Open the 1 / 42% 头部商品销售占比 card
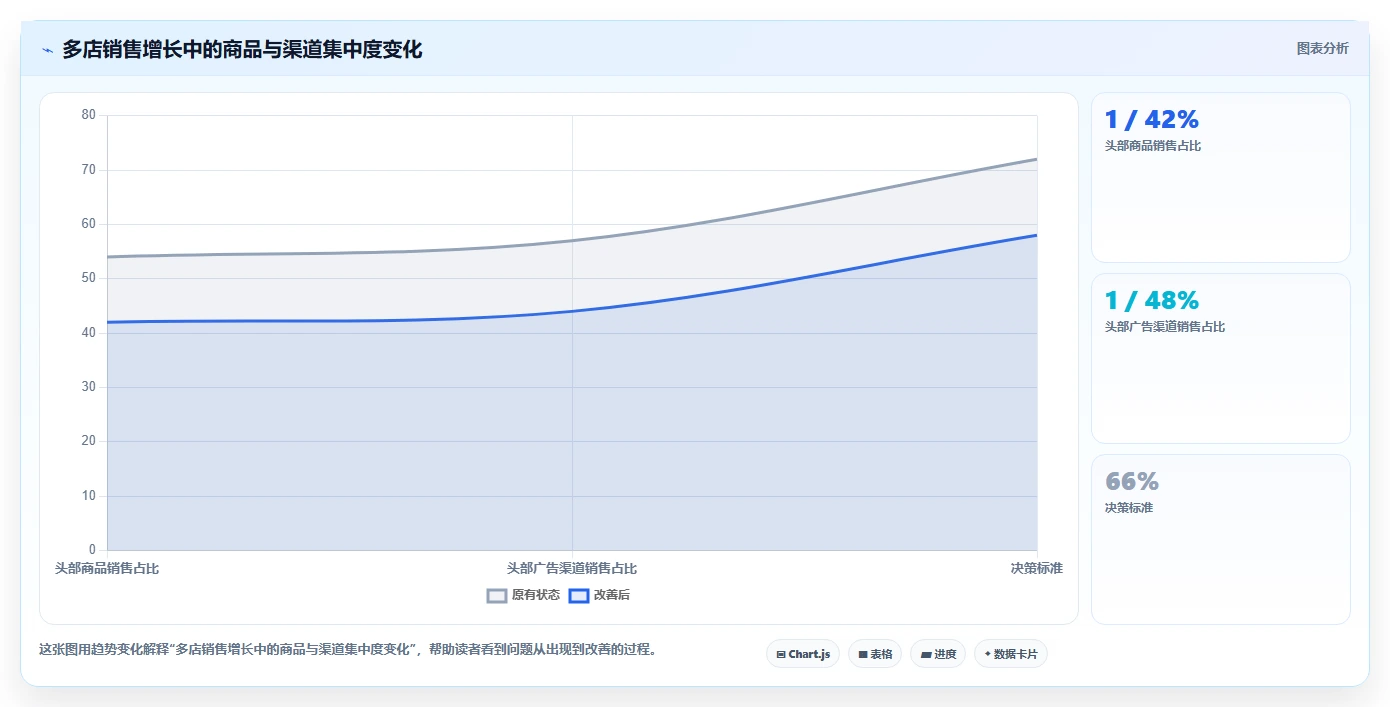Viewport: 1390px width, 707px height. pyautogui.click(x=1220, y=177)
